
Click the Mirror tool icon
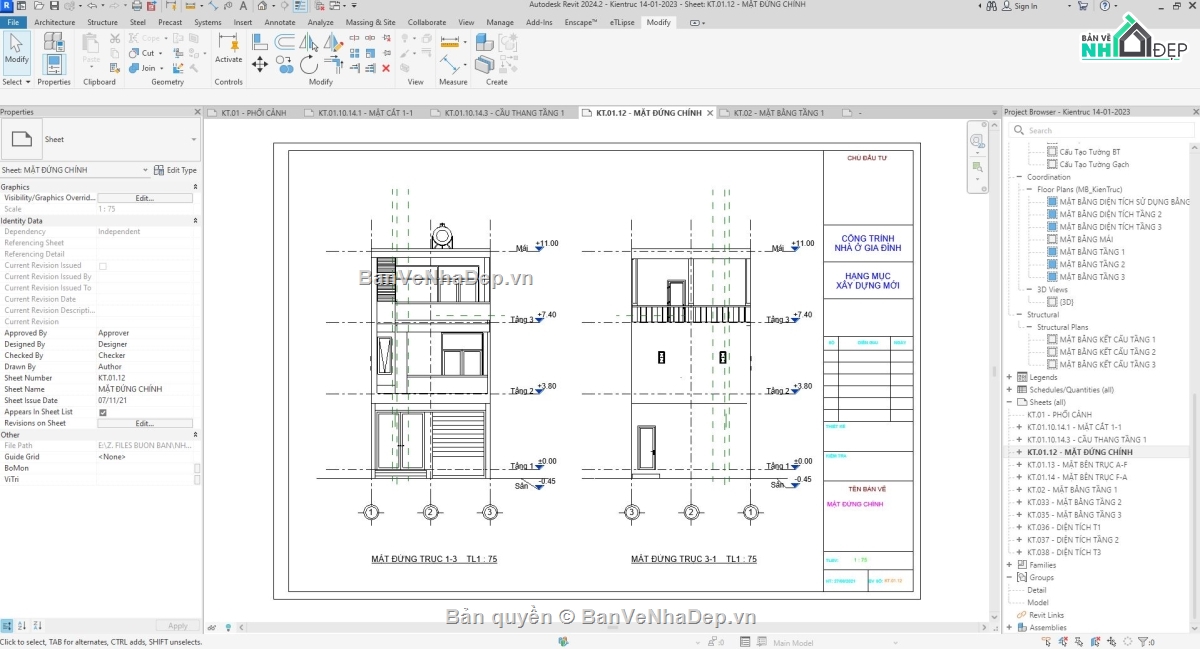[310, 42]
